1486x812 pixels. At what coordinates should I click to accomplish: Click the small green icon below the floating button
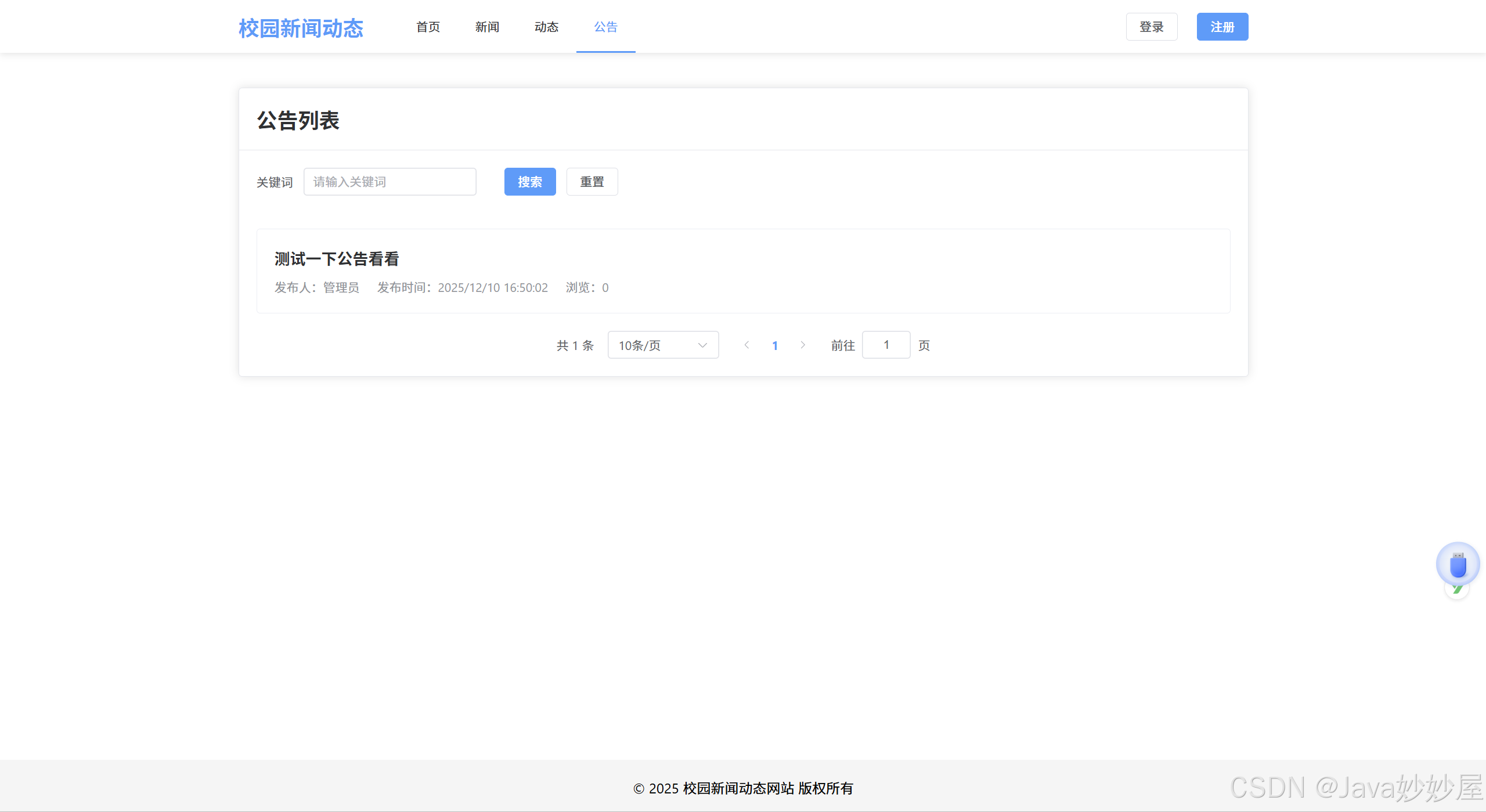[1457, 591]
